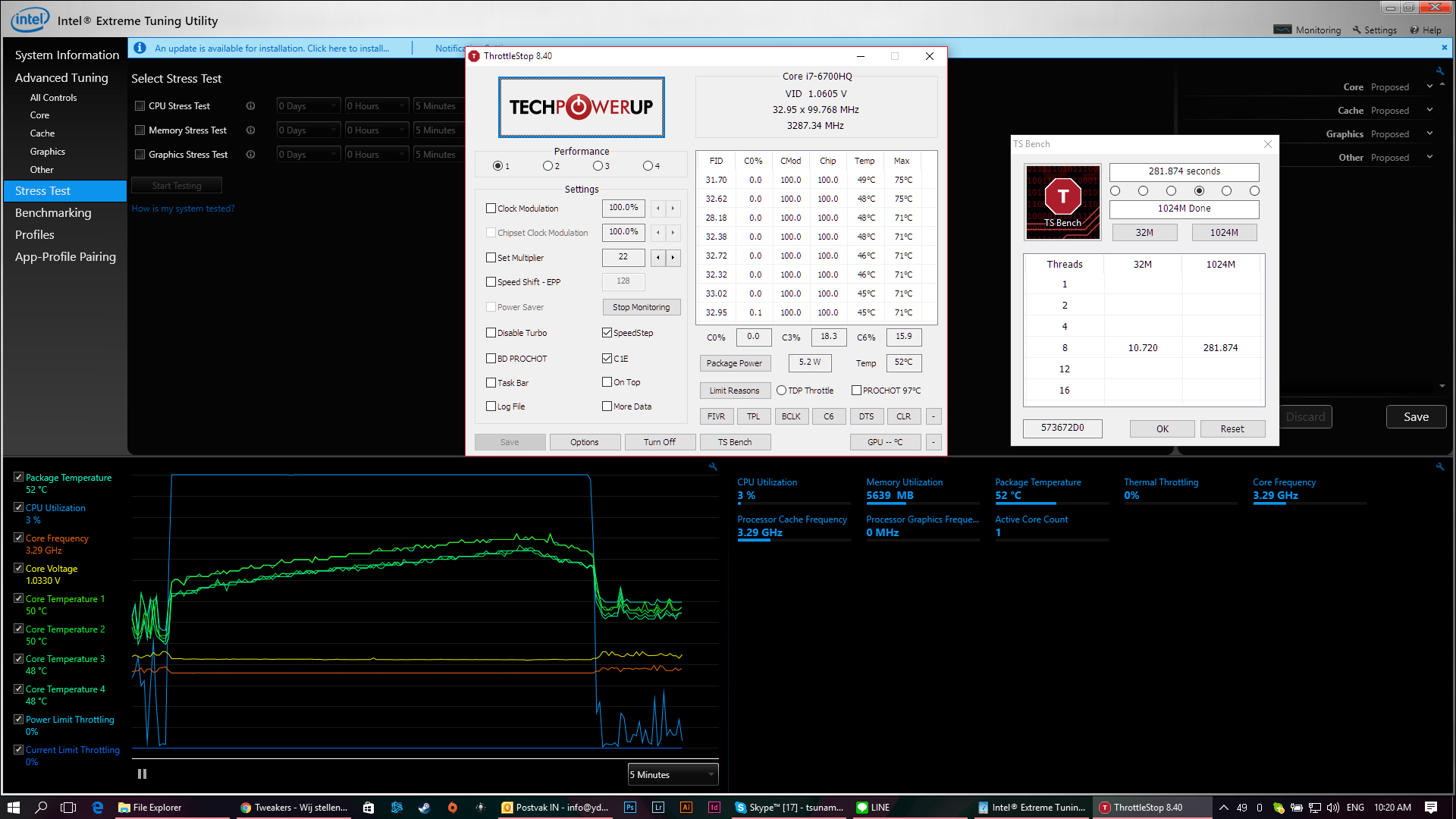Viewport: 1456px width, 819px height.
Task: Click wrench icon above Core Proposed
Action: (1439, 71)
